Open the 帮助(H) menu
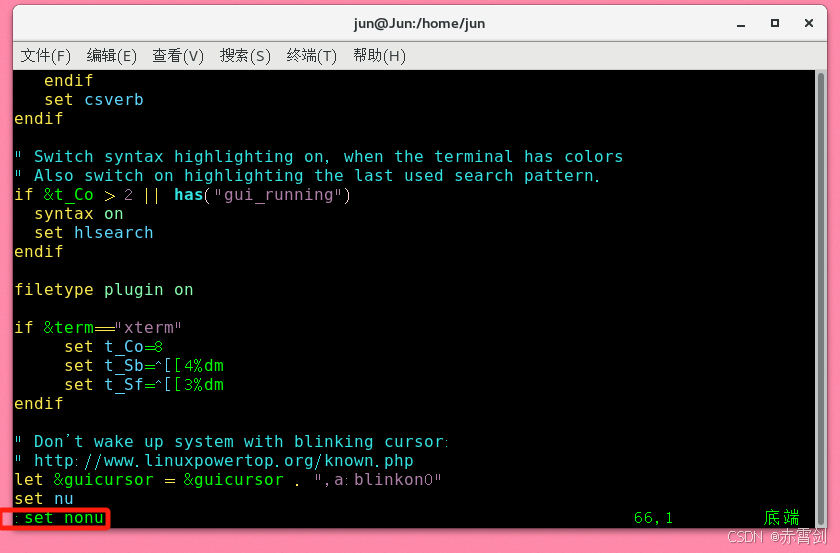 tap(379, 56)
